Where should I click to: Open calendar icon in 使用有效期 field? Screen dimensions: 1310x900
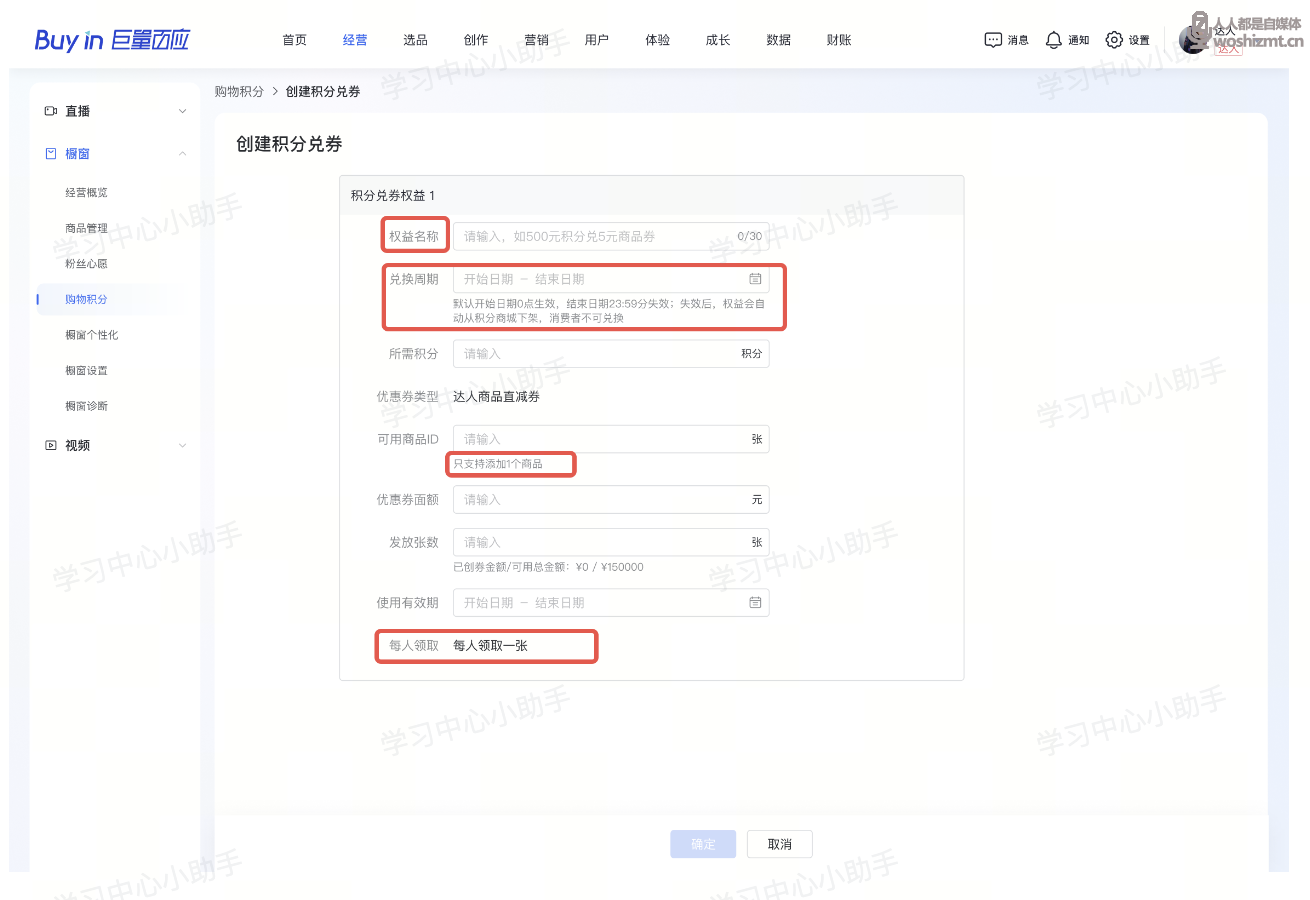tap(755, 603)
